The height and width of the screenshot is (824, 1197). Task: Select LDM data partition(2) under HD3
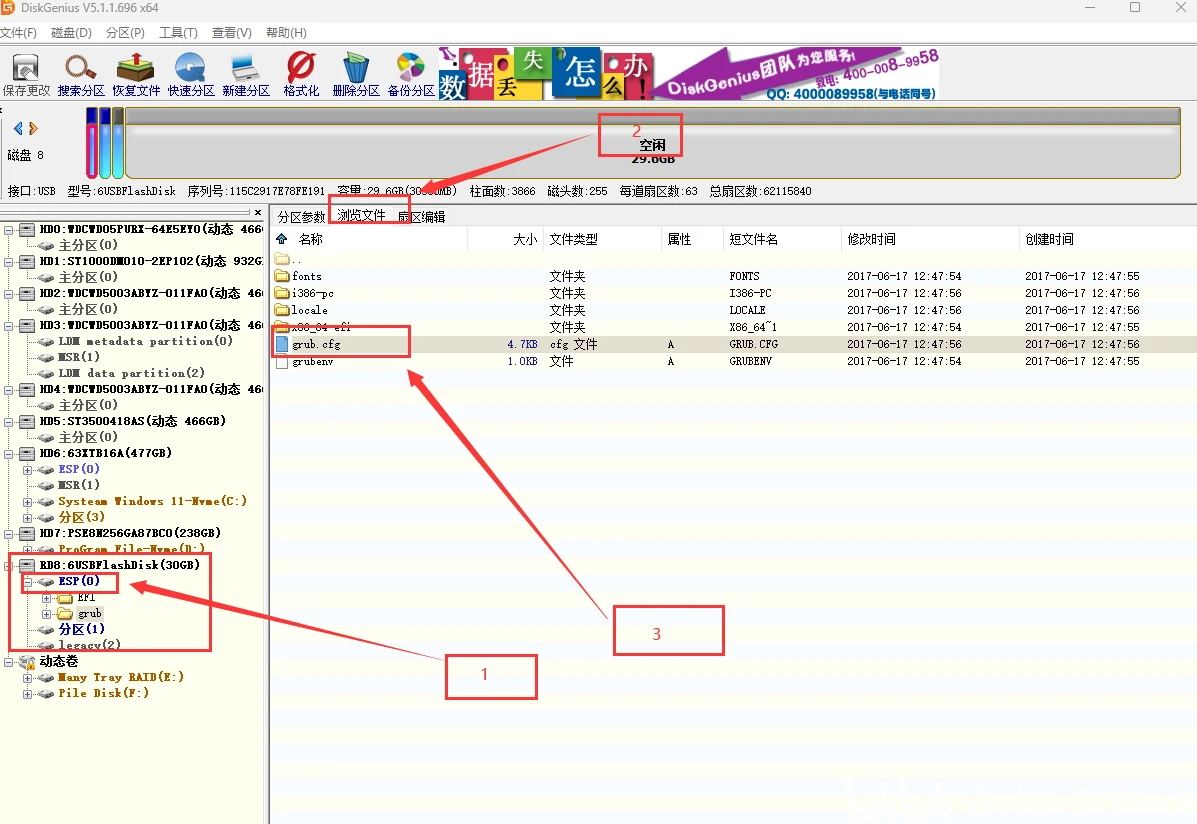point(131,373)
